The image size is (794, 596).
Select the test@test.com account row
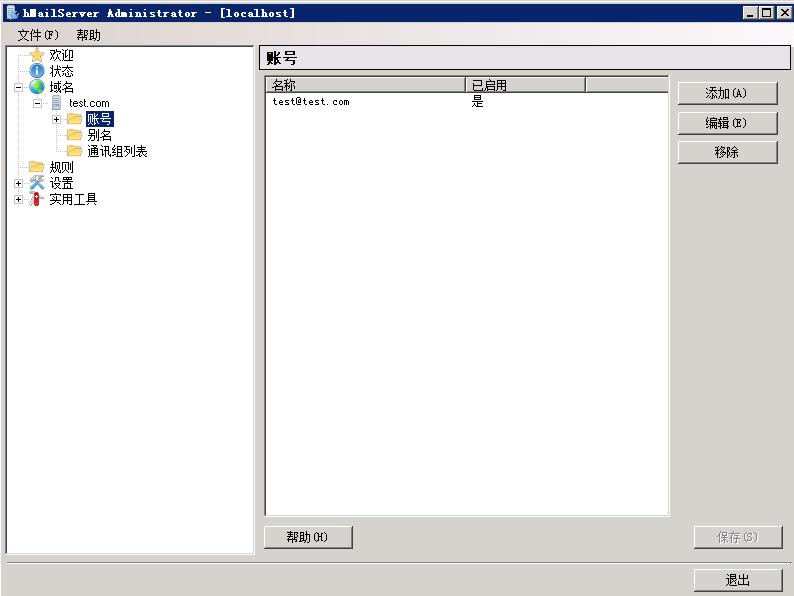pos(466,101)
